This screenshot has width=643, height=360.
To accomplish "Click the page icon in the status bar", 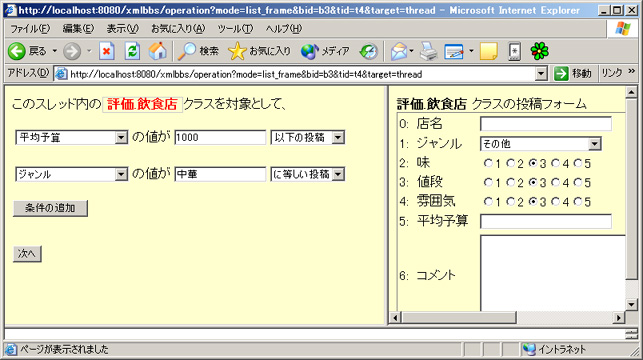I will 11,349.
